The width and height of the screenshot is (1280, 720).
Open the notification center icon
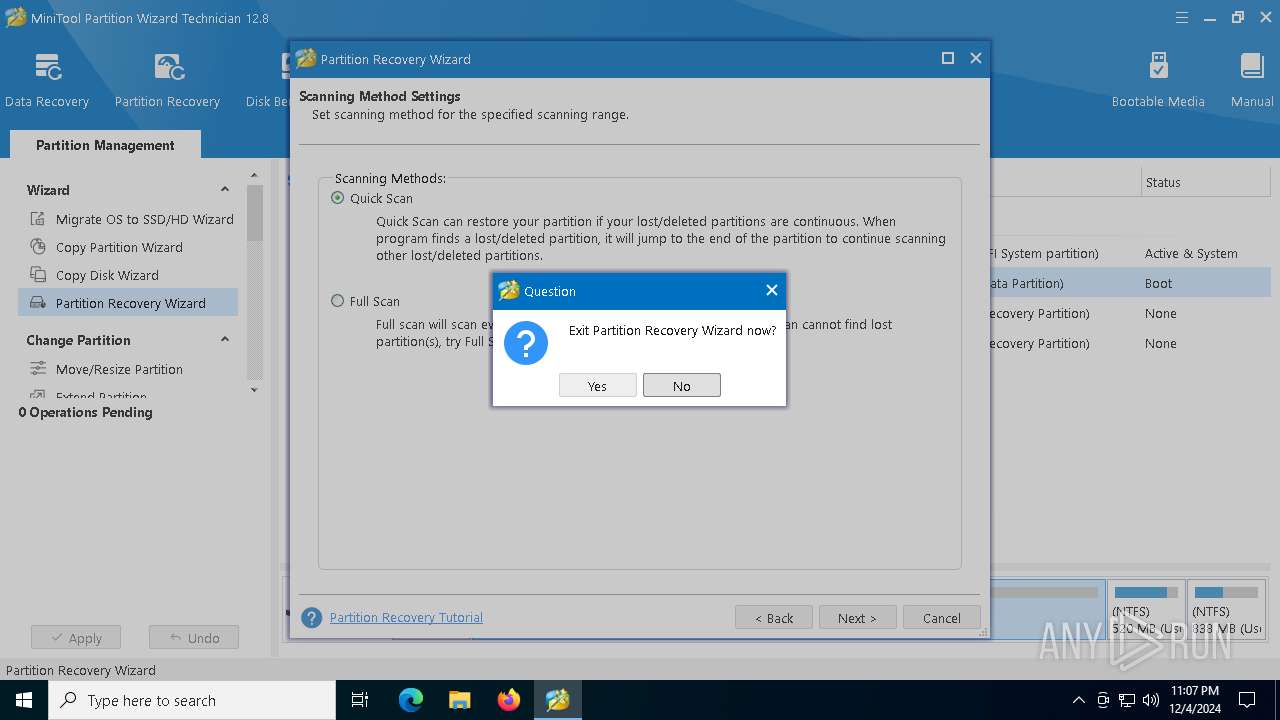coord(1247,700)
